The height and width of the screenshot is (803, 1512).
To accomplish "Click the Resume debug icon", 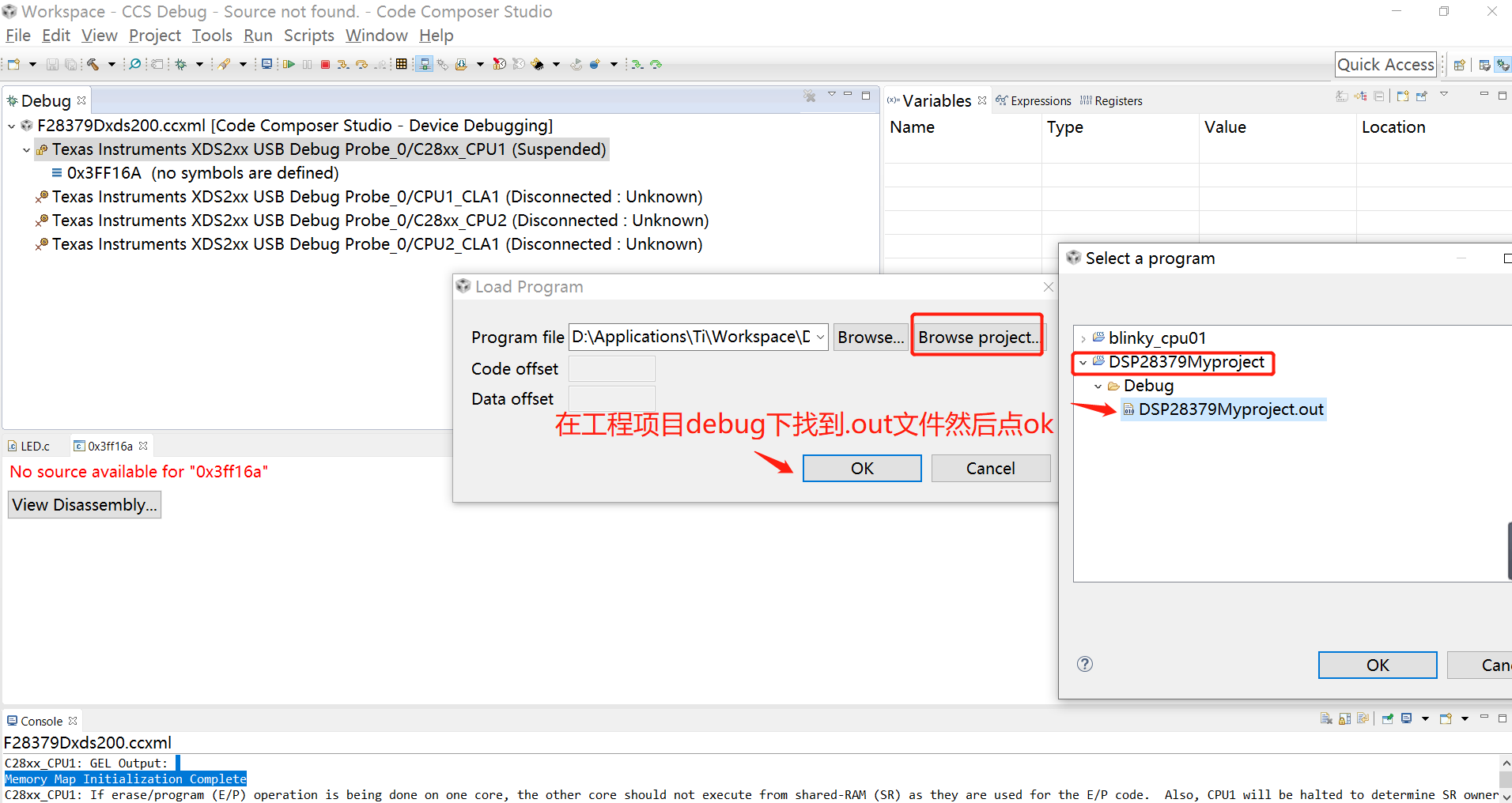I will [x=289, y=64].
